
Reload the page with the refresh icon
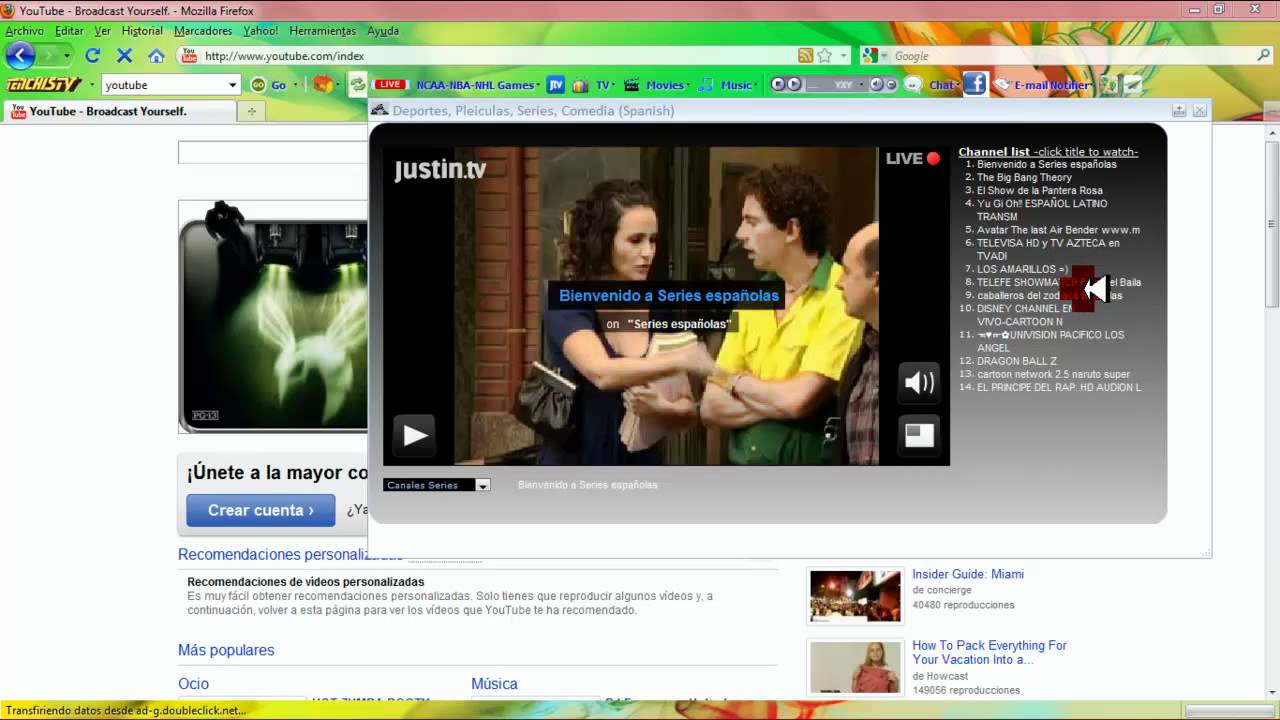pos(93,56)
